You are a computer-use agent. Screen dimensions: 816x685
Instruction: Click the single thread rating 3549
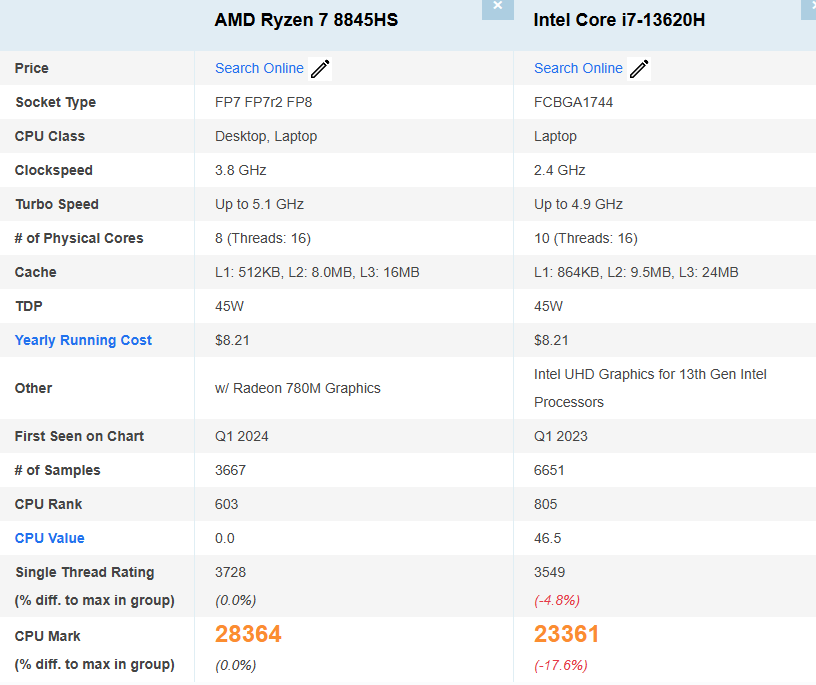point(549,573)
